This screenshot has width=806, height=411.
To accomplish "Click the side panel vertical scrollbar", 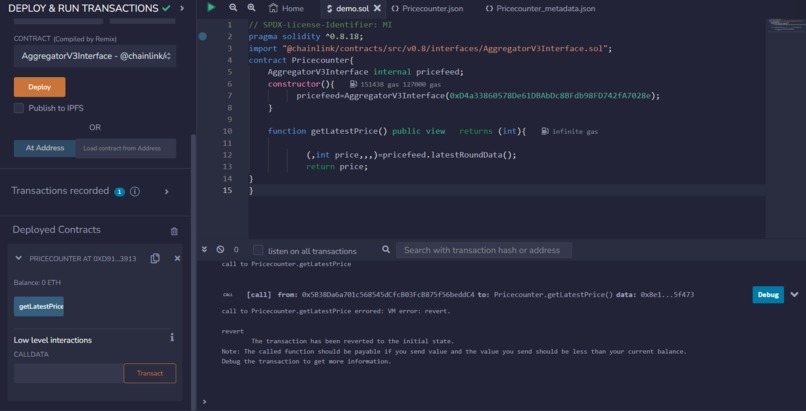I will 193,272.
